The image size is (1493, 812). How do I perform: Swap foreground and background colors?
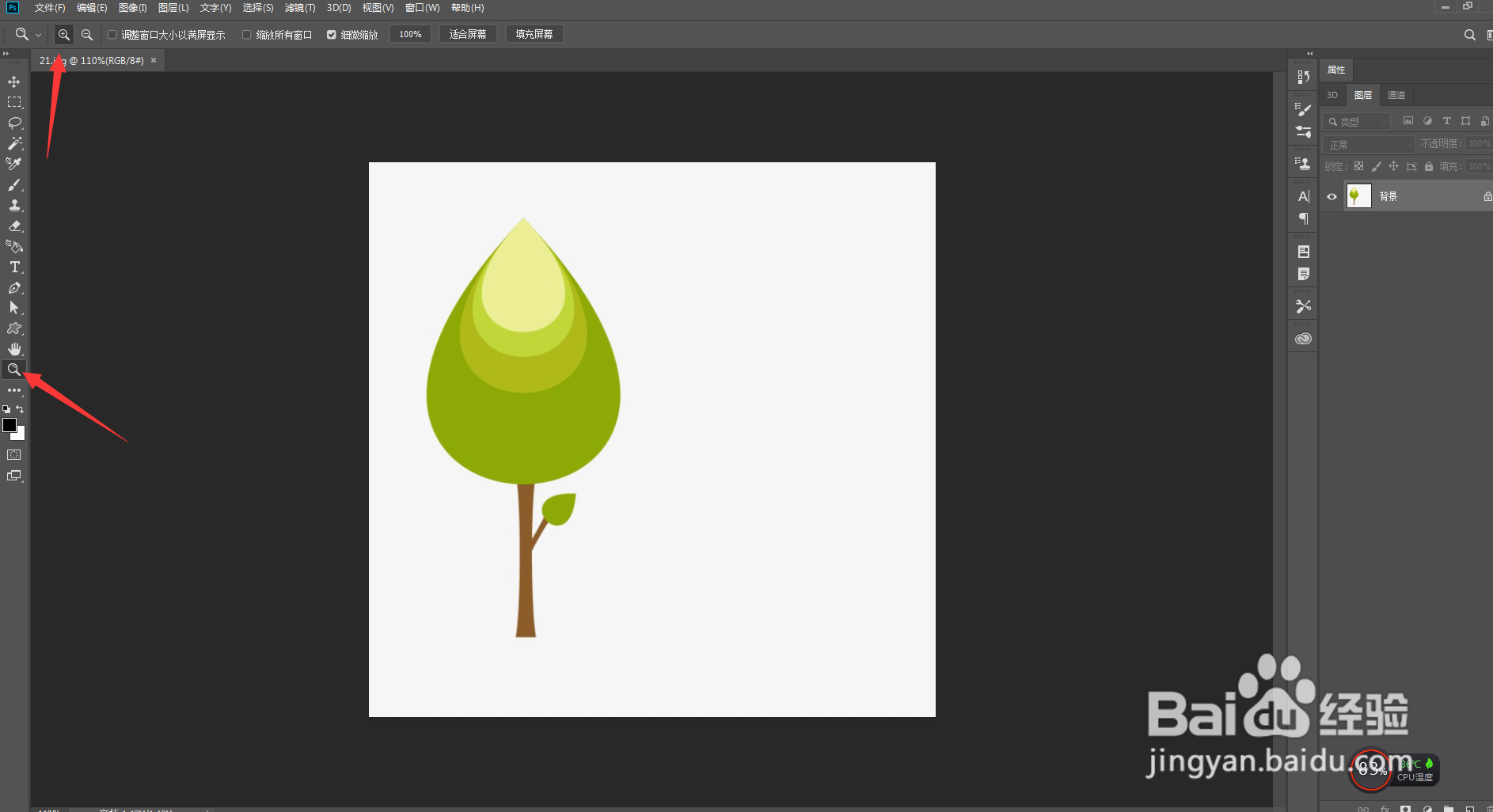pos(20,409)
